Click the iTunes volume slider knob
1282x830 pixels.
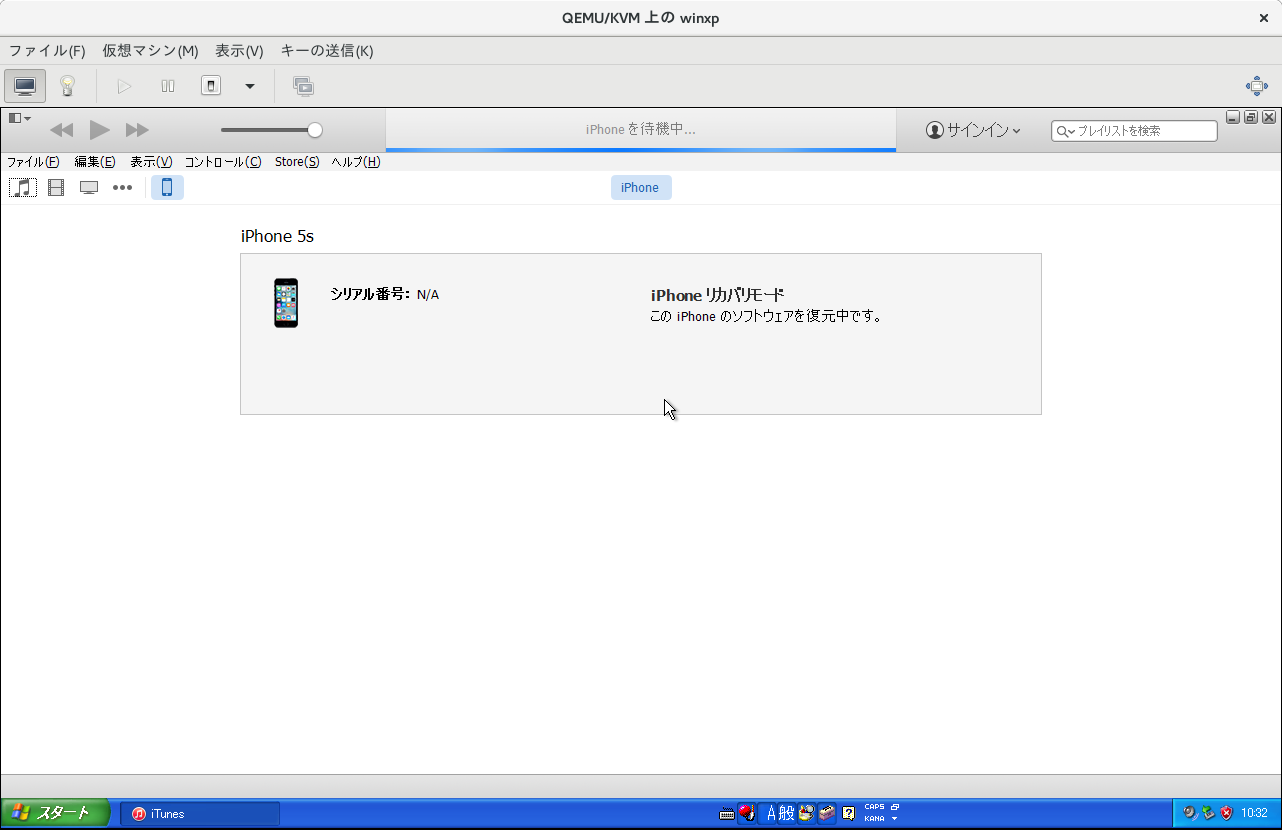(315, 130)
